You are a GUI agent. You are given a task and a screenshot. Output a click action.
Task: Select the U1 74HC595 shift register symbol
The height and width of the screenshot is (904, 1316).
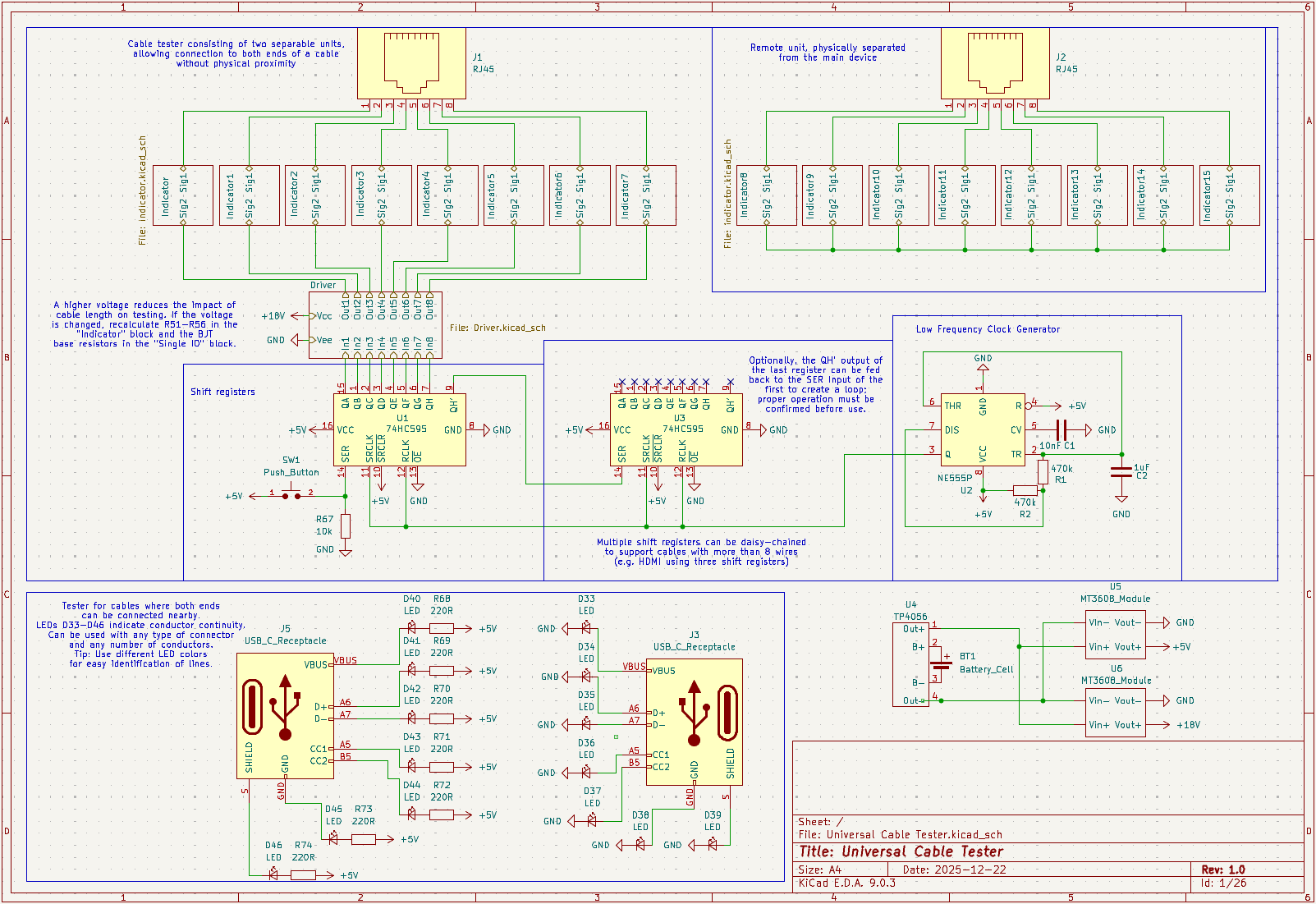coord(400,429)
